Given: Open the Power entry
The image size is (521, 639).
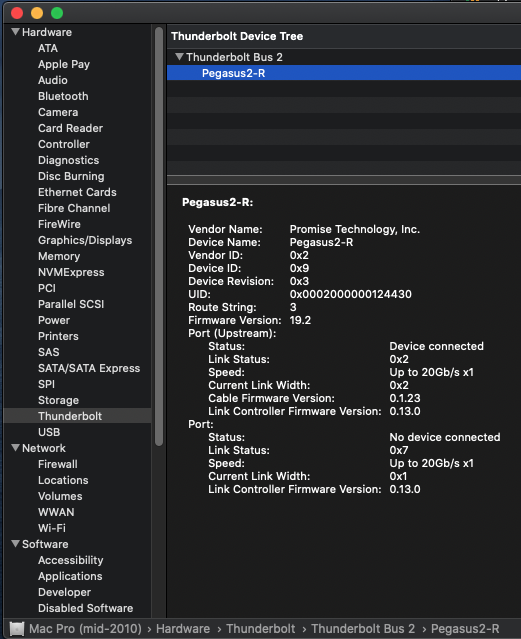Looking at the screenshot, I should (54, 320).
